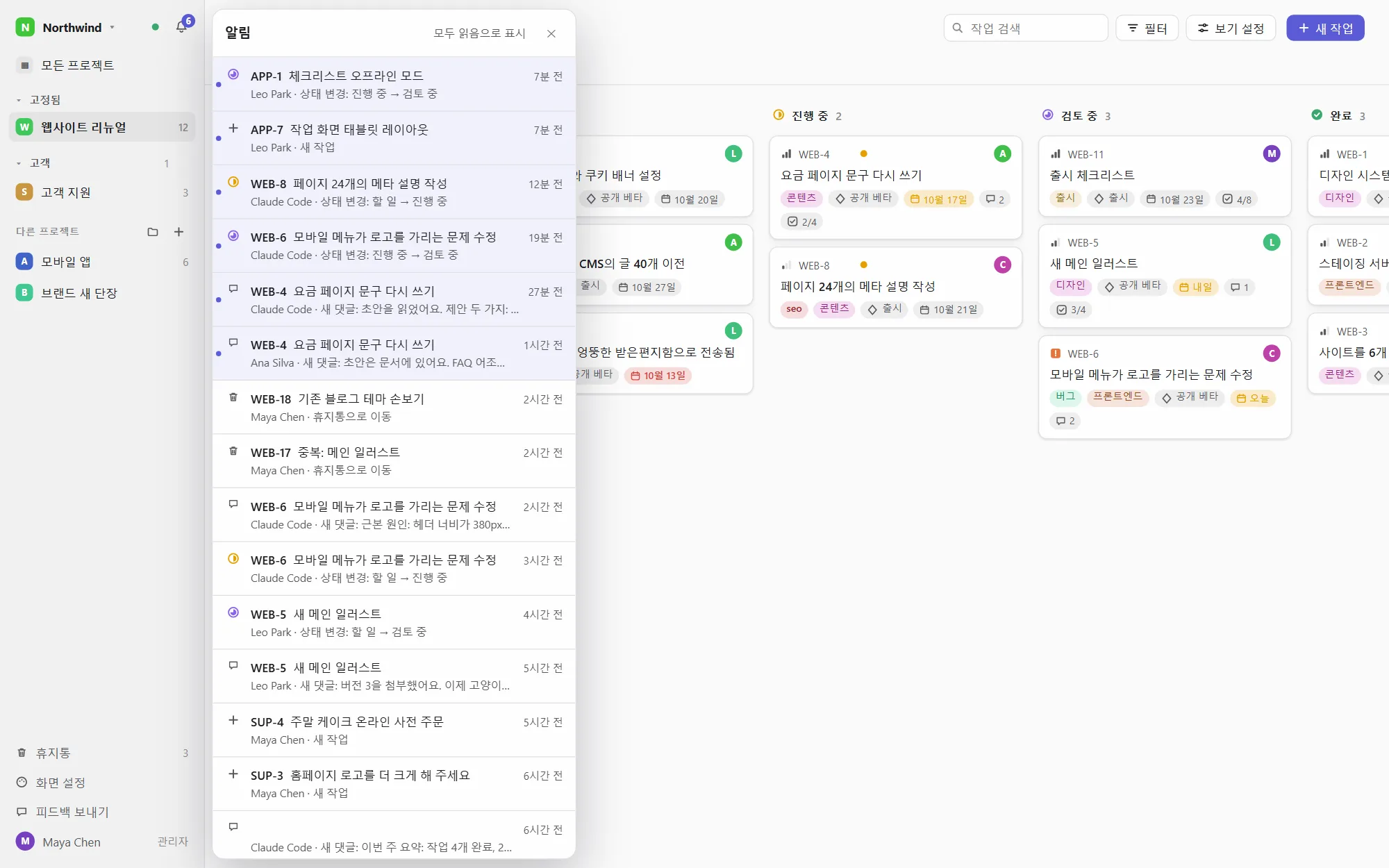Open the 필터 filter button

tap(1147, 28)
